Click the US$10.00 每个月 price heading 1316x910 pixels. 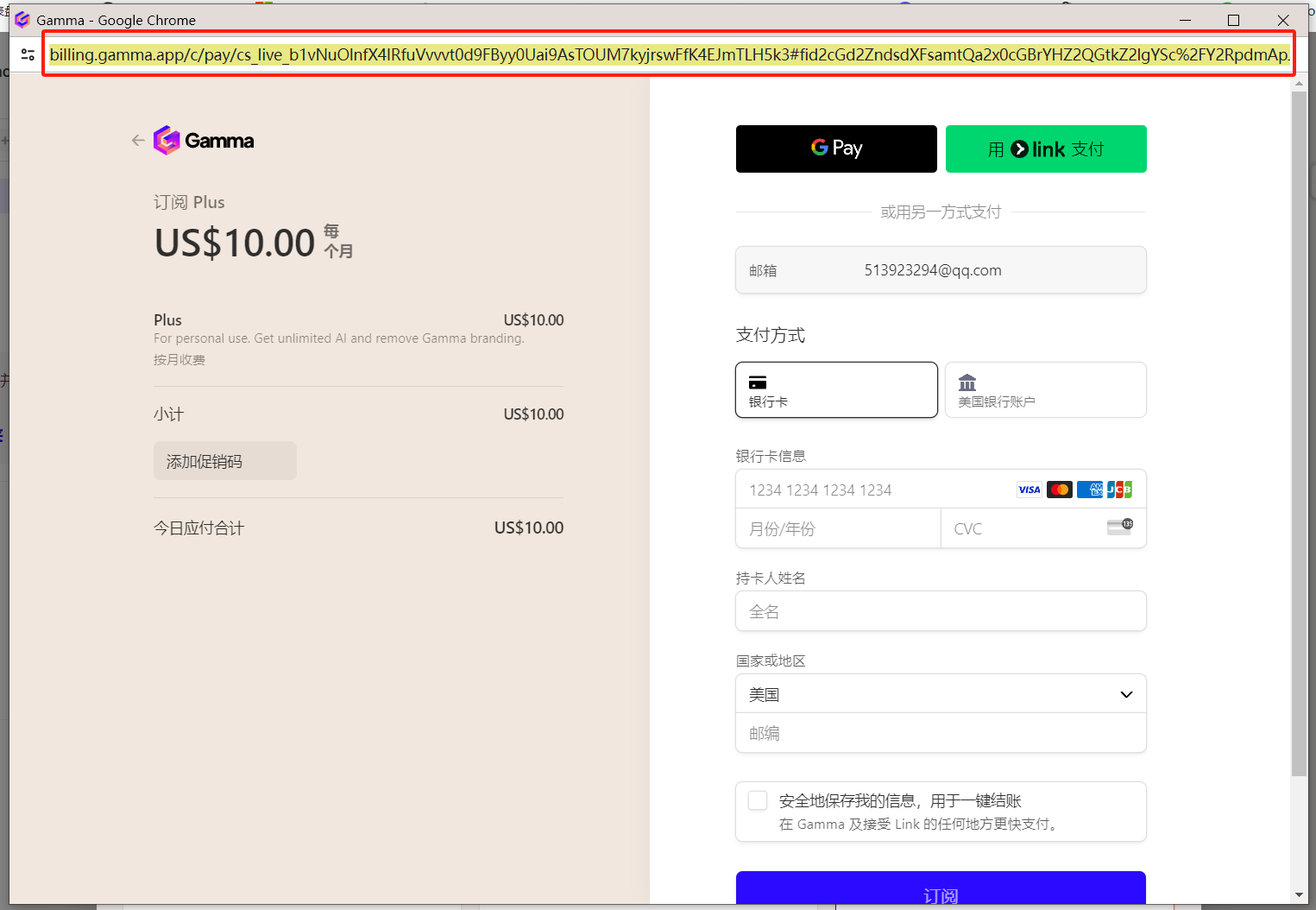point(254,243)
